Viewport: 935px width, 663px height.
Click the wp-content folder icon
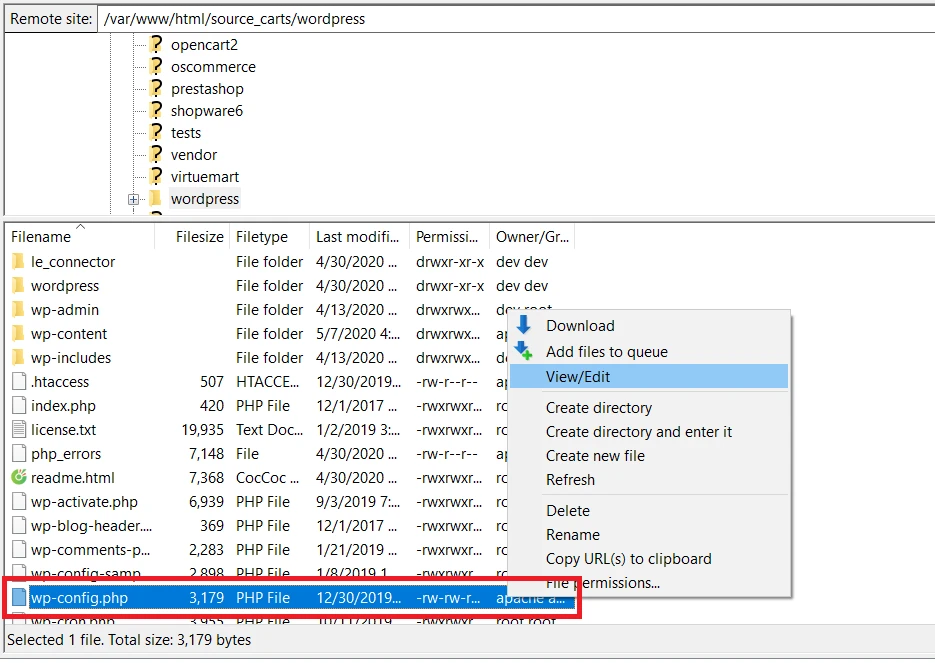(18, 333)
